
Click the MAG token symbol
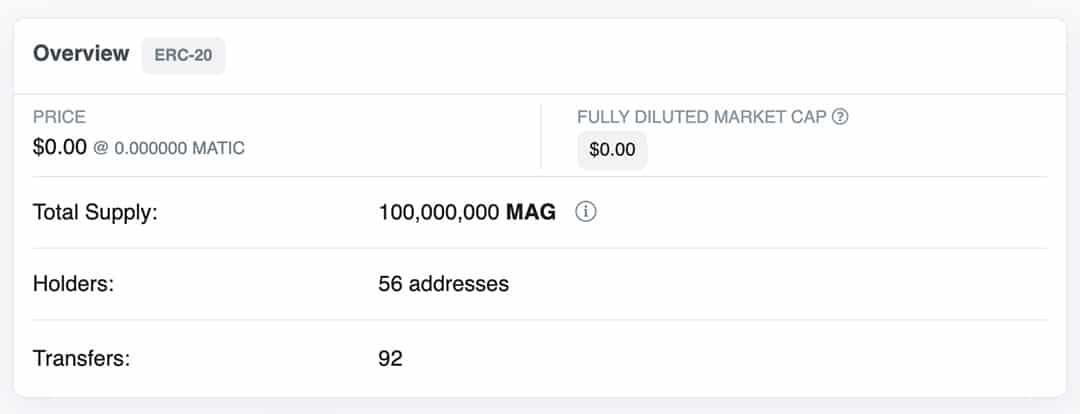[x=531, y=213]
